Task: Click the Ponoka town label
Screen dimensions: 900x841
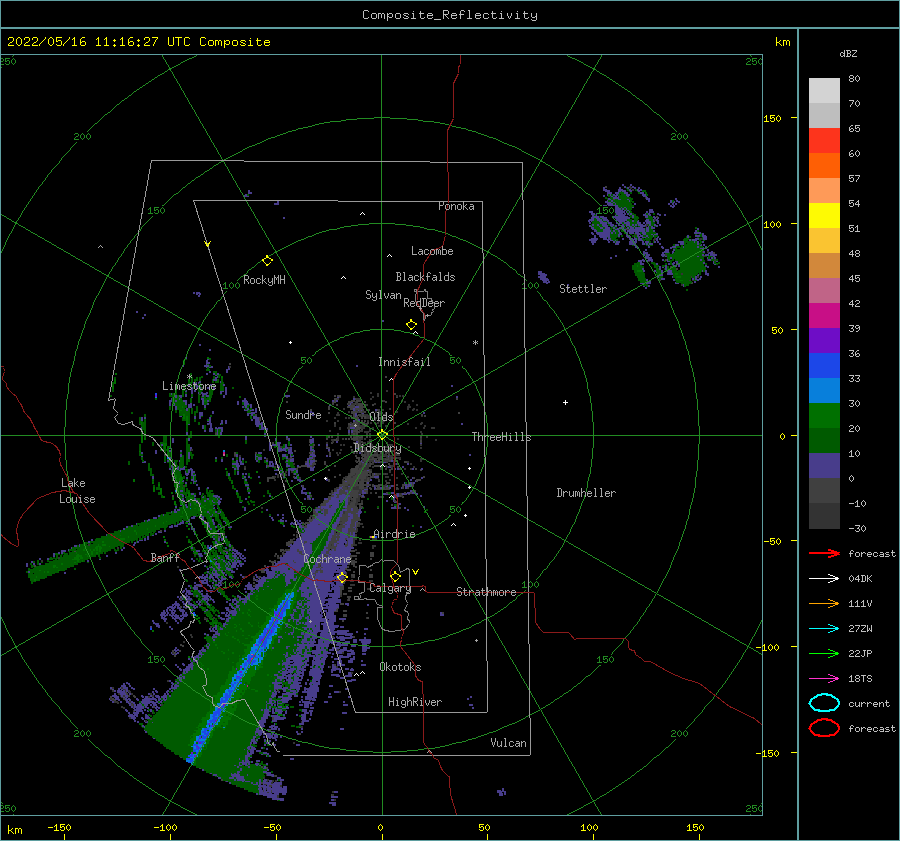Action: coord(456,206)
